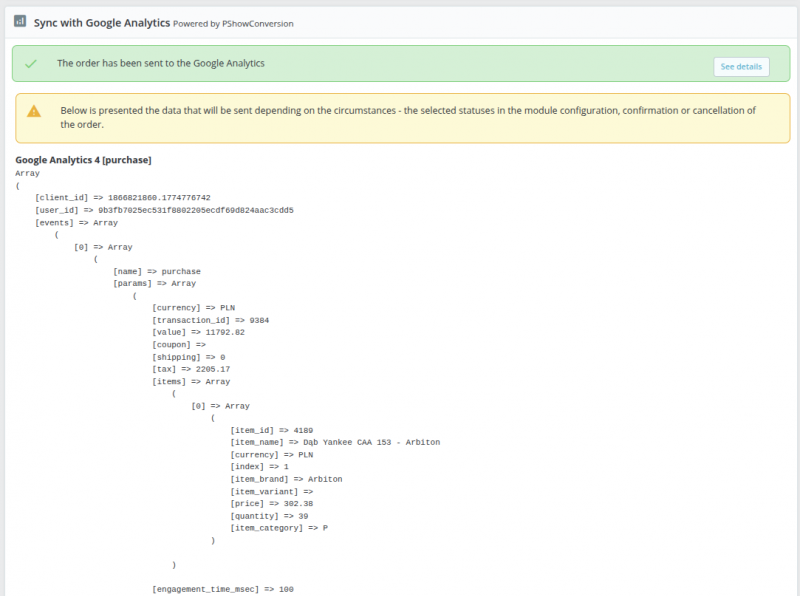The width and height of the screenshot is (800, 596).
Task: Click the chart icon beside Sync with Google Analytics
Action: coord(19,20)
